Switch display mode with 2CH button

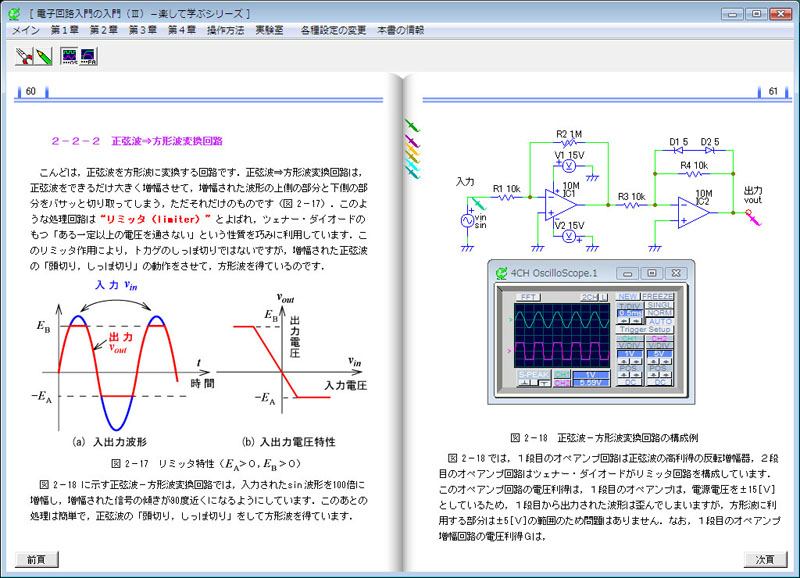coord(589,297)
